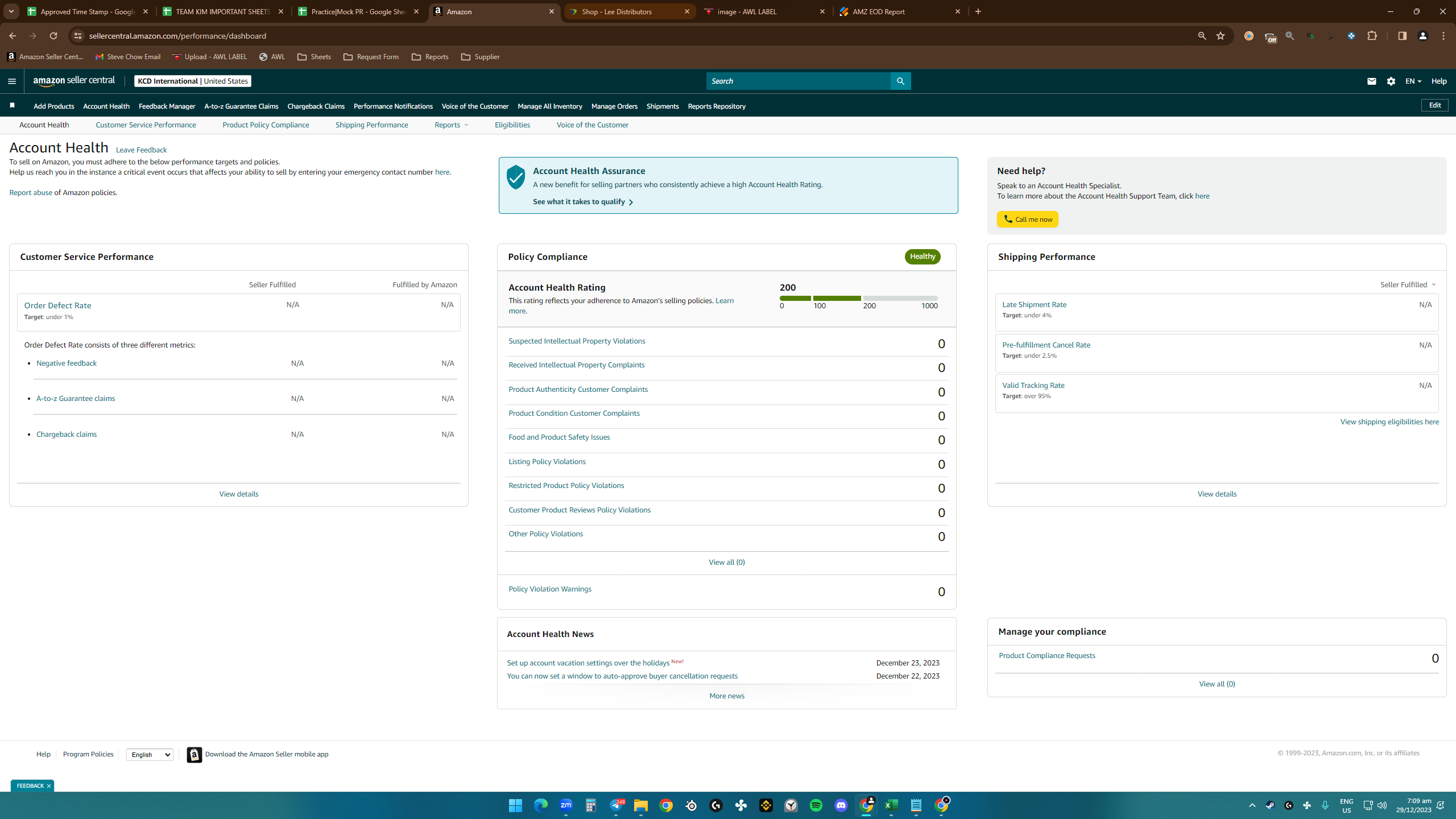This screenshot has height=819, width=1456.
Task: Open the Chrome Extensions puzzle icon
Action: (1372, 36)
